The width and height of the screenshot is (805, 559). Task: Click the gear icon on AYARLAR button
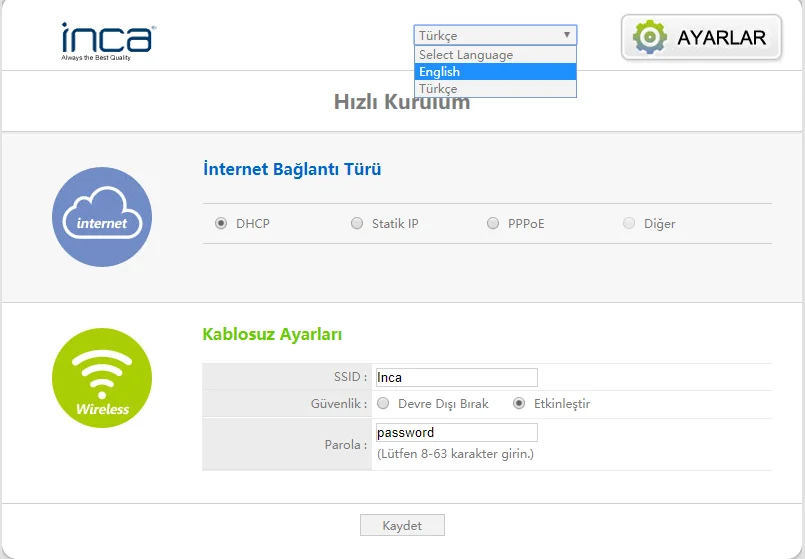click(649, 37)
